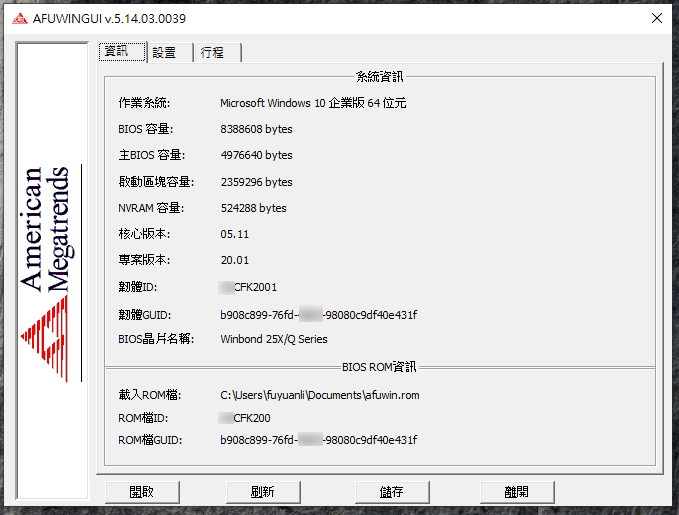Image resolution: width=679 pixels, height=515 pixels.
Task: Click the boot block value 2359296 bytes
Action: click(x=256, y=182)
